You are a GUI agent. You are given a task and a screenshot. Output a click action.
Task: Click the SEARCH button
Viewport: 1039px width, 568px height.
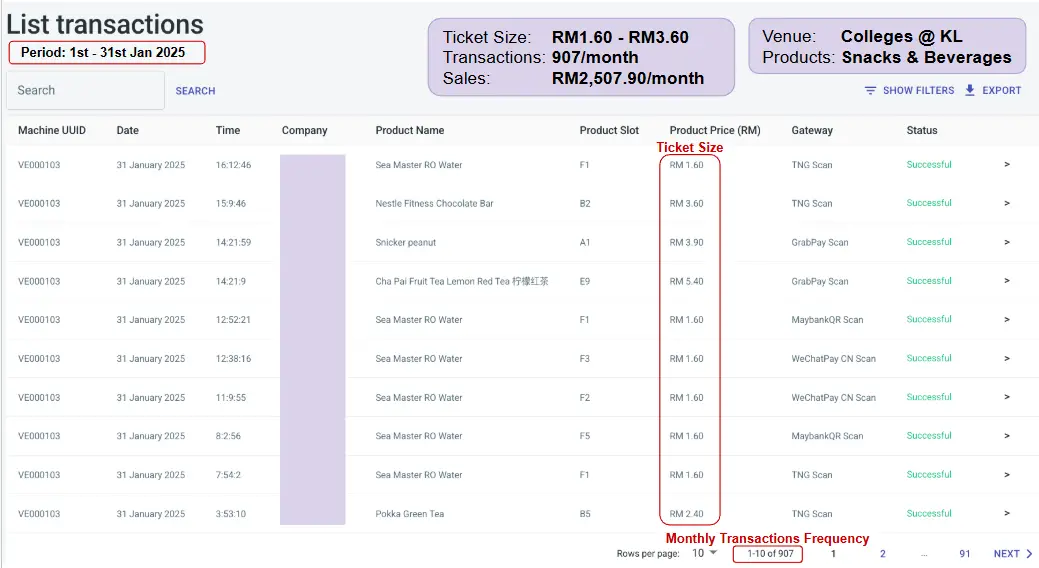(195, 91)
